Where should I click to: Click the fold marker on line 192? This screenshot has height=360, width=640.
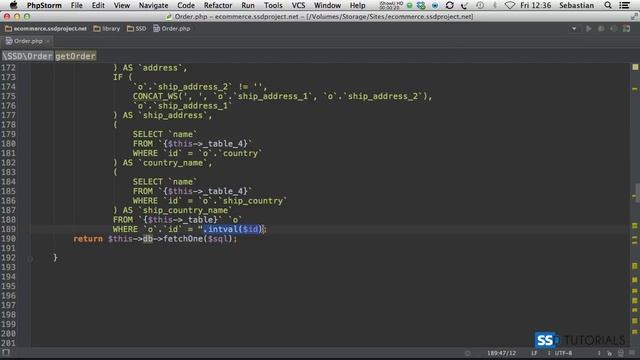pyautogui.click(x=30, y=258)
